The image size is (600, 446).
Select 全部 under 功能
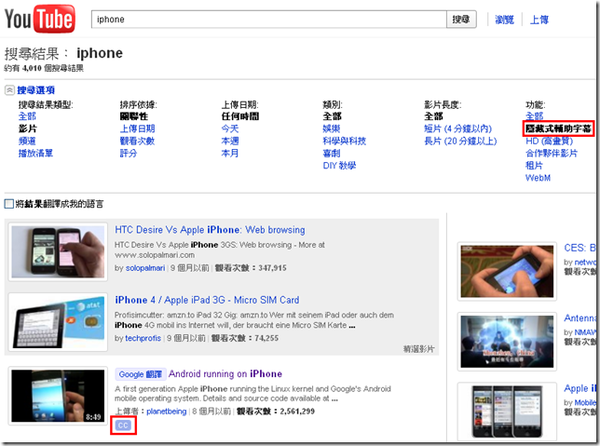534,116
